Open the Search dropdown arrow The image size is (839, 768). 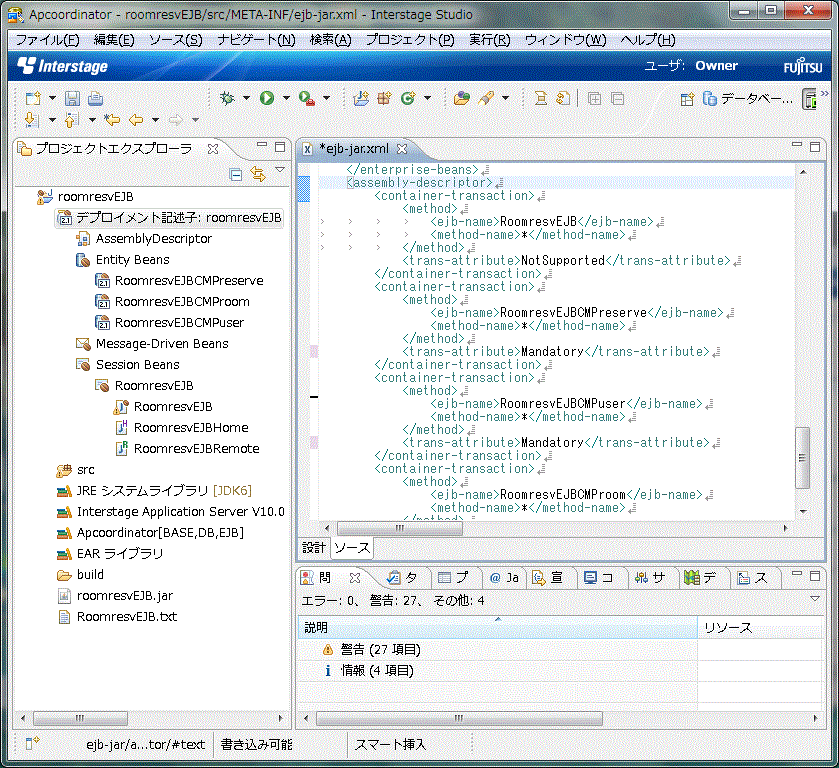pyautogui.click(x=505, y=98)
